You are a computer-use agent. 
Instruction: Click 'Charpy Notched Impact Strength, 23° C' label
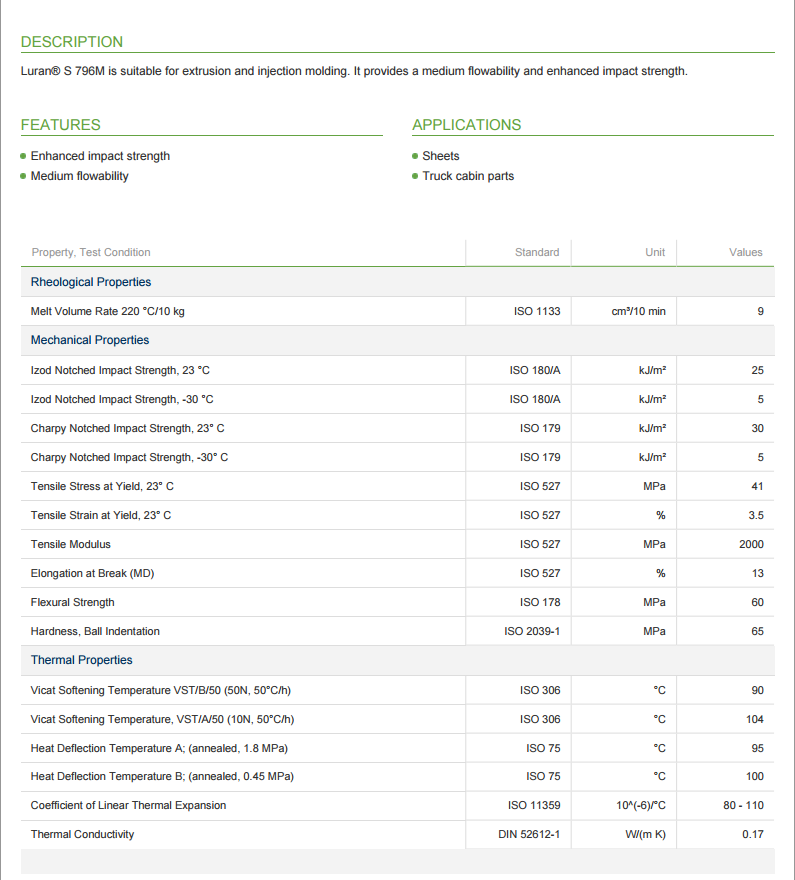coord(127,429)
